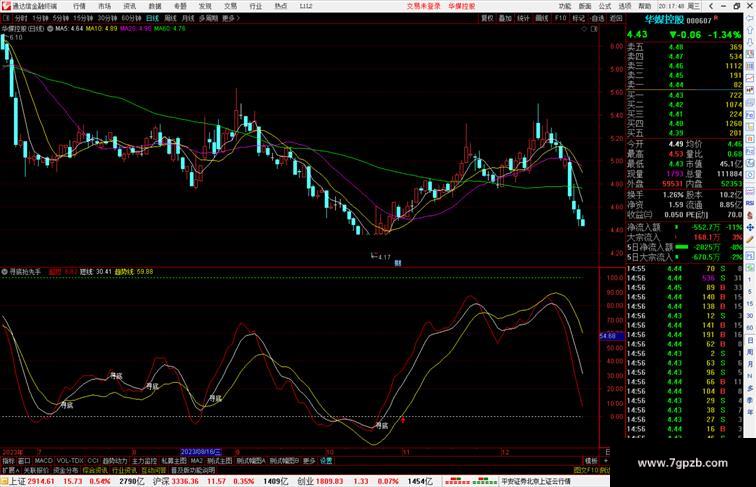The width and height of the screenshot is (756, 487).
Task: Click the pencil drawing icon in sidebar
Action: click(x=750, y=239)
